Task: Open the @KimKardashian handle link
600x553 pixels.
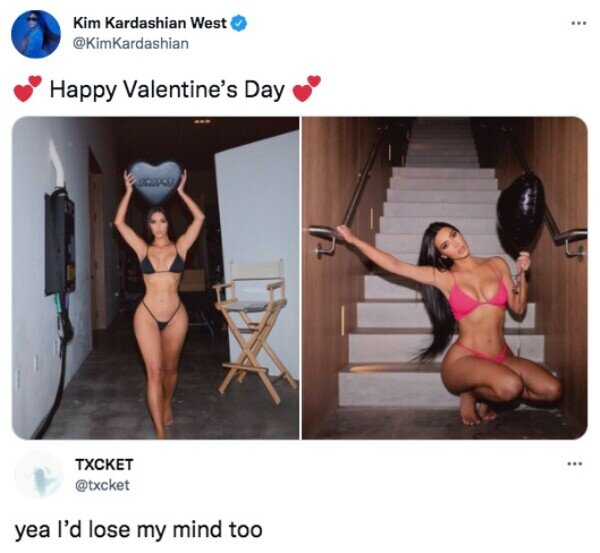Action: 130,43
